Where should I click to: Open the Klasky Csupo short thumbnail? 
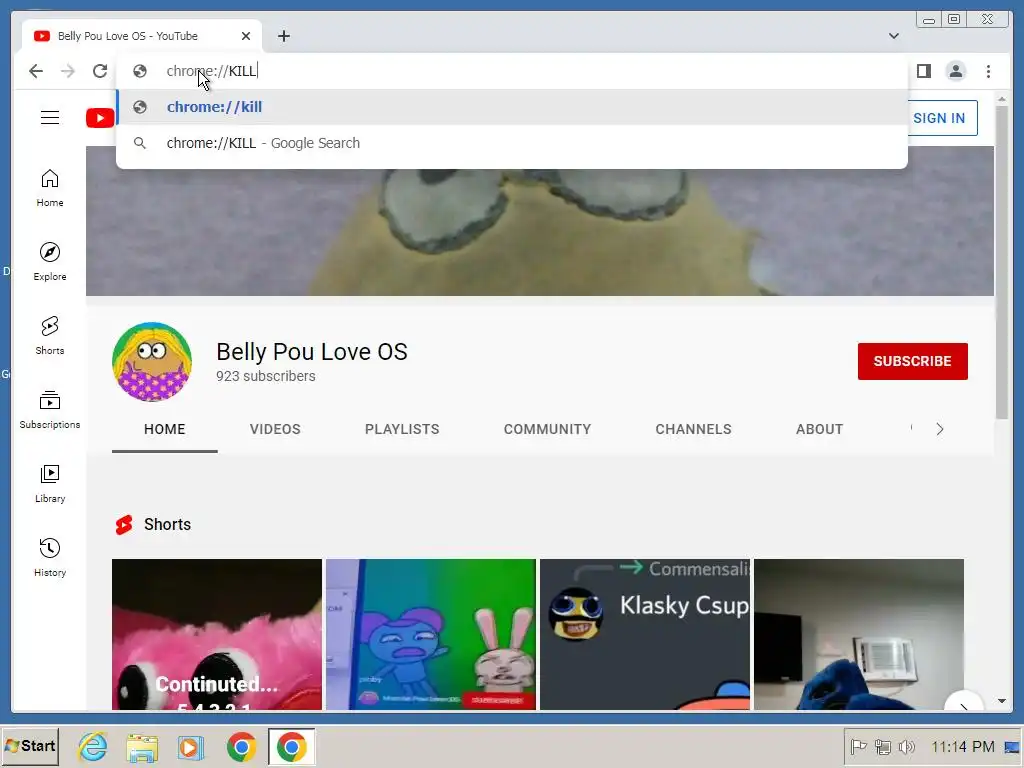(645, 634)
